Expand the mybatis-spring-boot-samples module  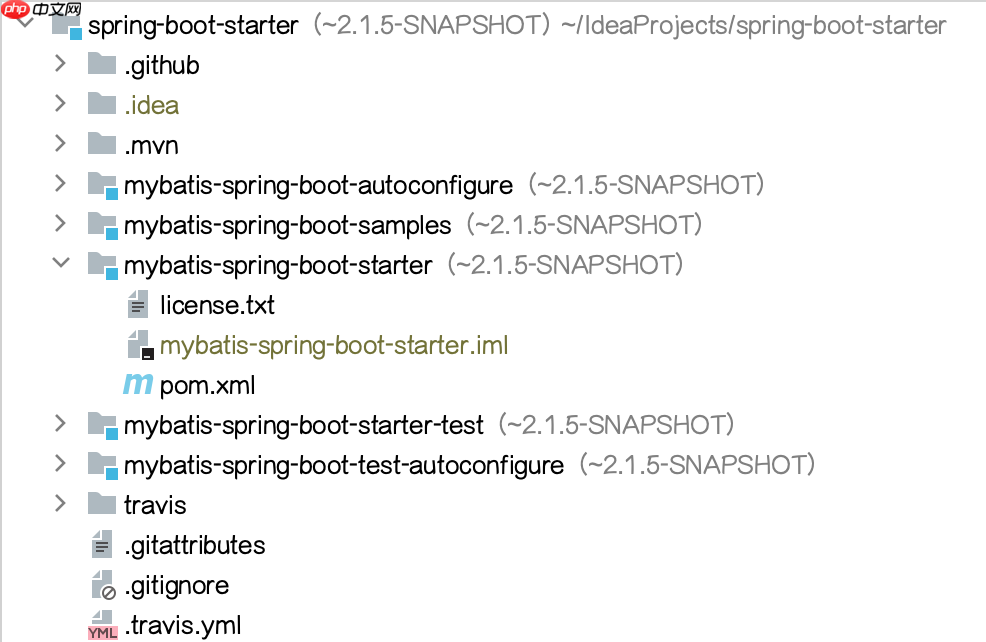(x=60, y=224)
